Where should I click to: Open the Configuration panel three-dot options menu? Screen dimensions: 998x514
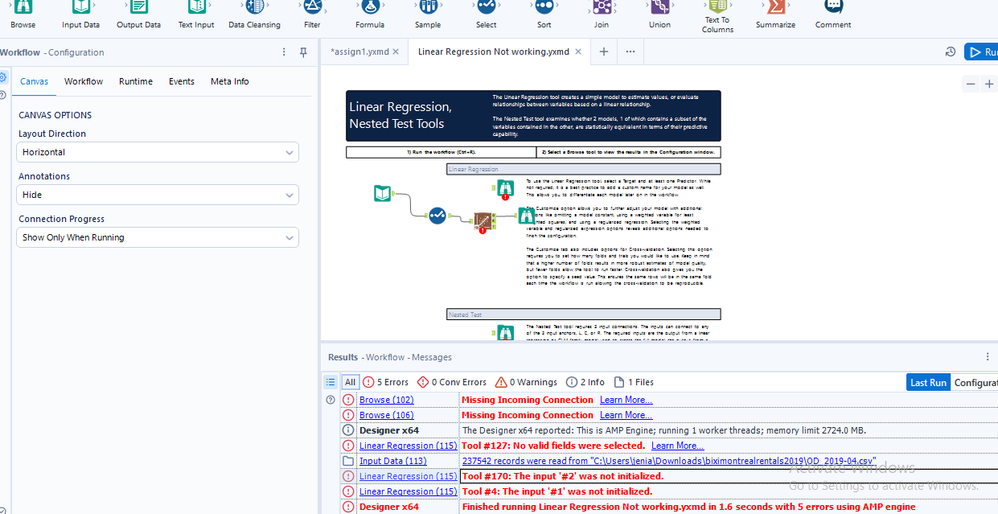284,52
